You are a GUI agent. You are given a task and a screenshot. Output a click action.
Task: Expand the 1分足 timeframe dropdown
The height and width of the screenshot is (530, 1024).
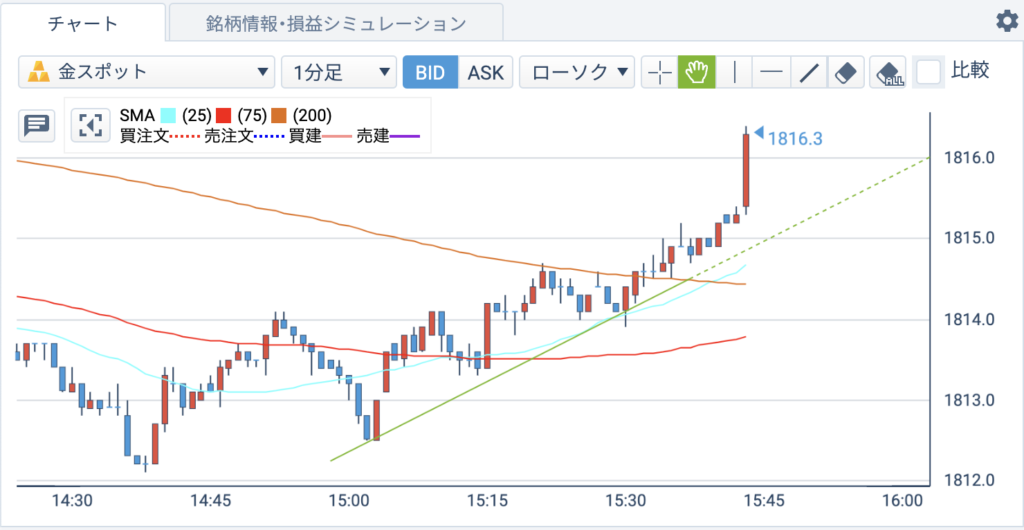point(338,72)
